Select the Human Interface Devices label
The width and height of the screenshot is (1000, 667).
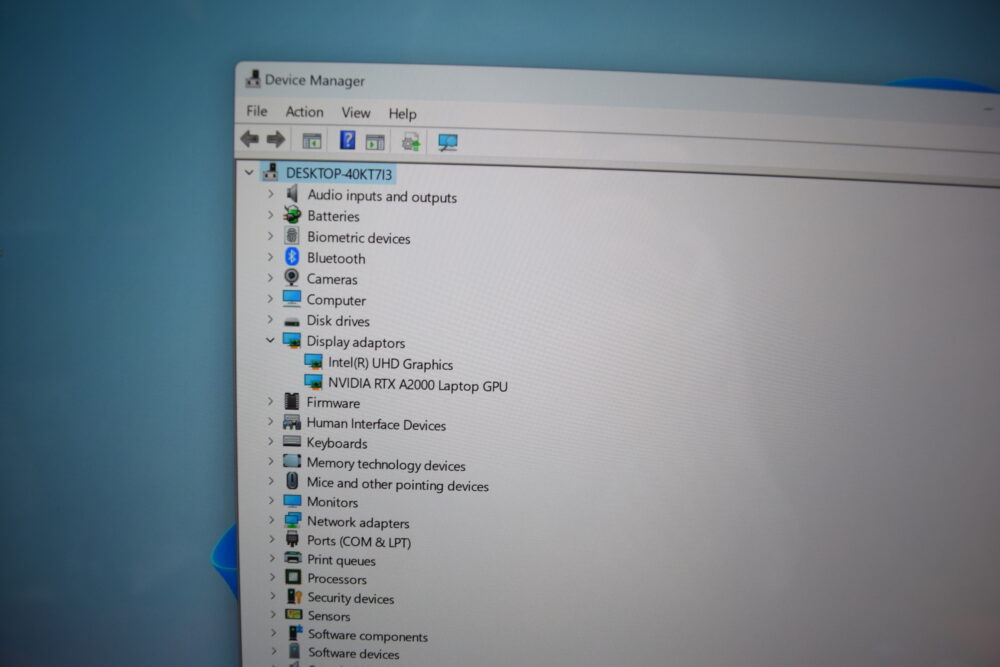click(x=376, y=424)
